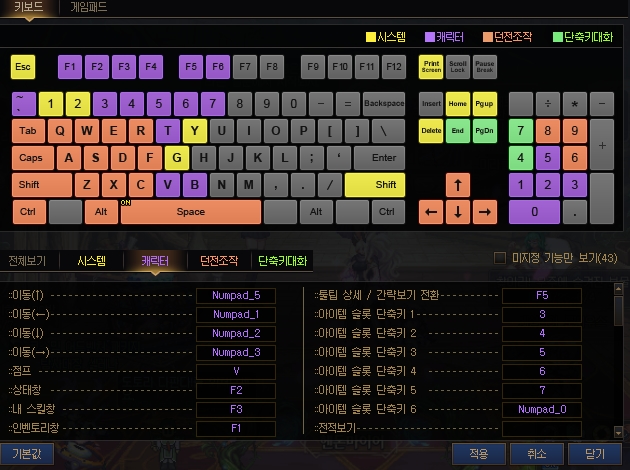The image size is (630, 470).
Task: Enable the 미지정 기능만 보기 checkbox
Action: pos(500,258)
